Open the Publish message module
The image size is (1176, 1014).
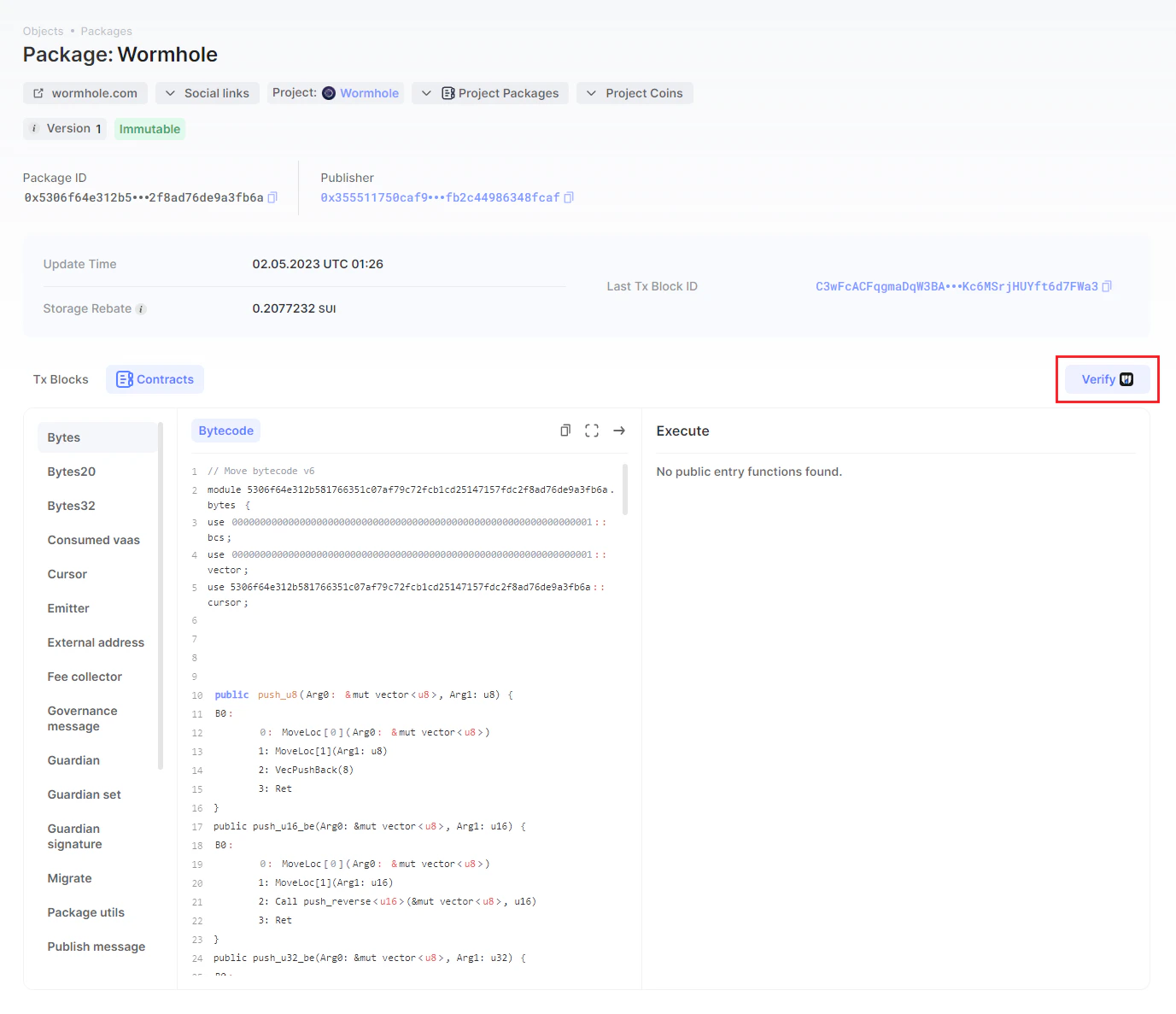click(x=97, y=947)
